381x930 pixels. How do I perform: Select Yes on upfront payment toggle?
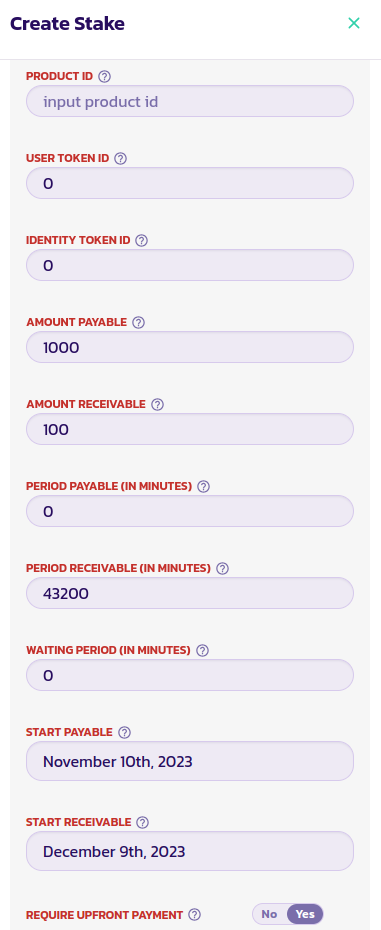(305, 914)
